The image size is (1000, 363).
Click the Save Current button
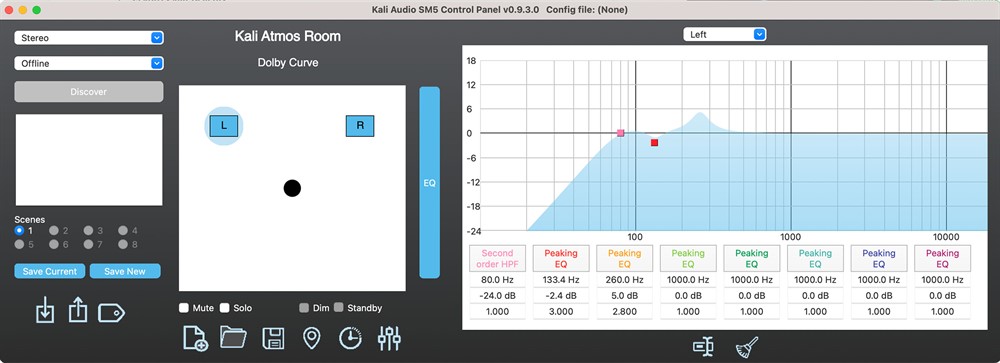click(x=50, y=271)
